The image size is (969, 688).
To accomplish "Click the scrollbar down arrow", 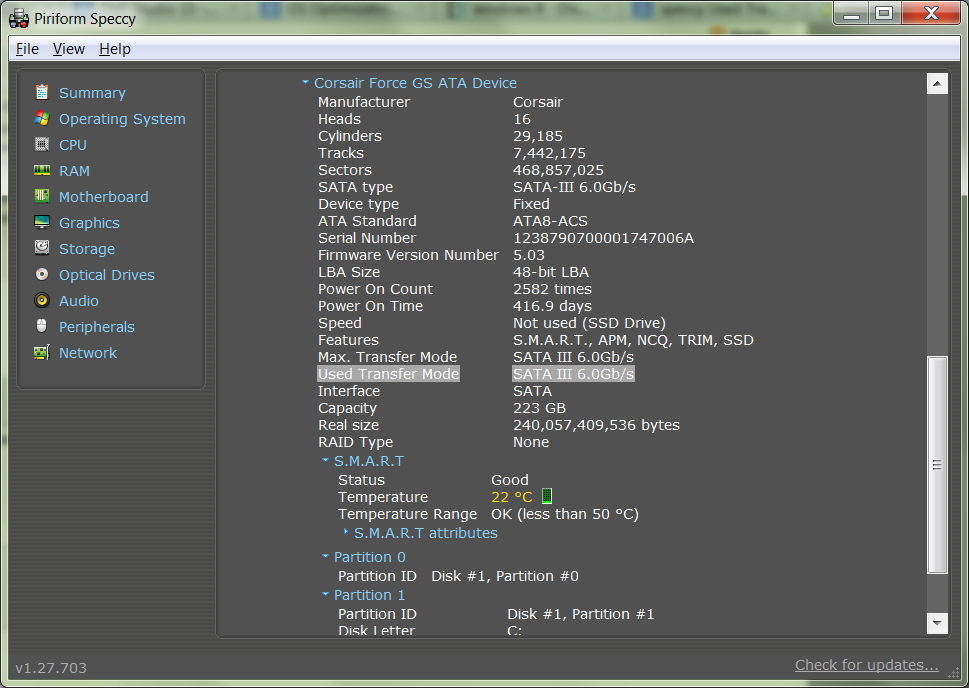I will point(937,624).
